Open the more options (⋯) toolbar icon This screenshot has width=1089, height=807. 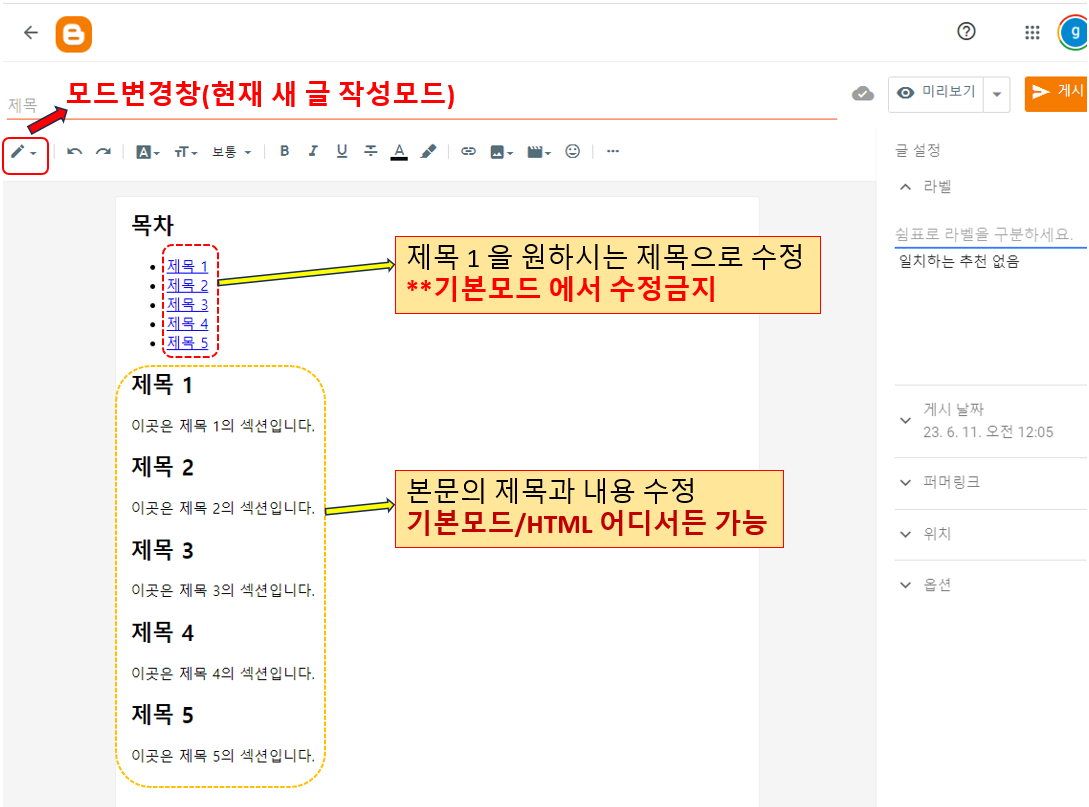(x=611, y=151)
